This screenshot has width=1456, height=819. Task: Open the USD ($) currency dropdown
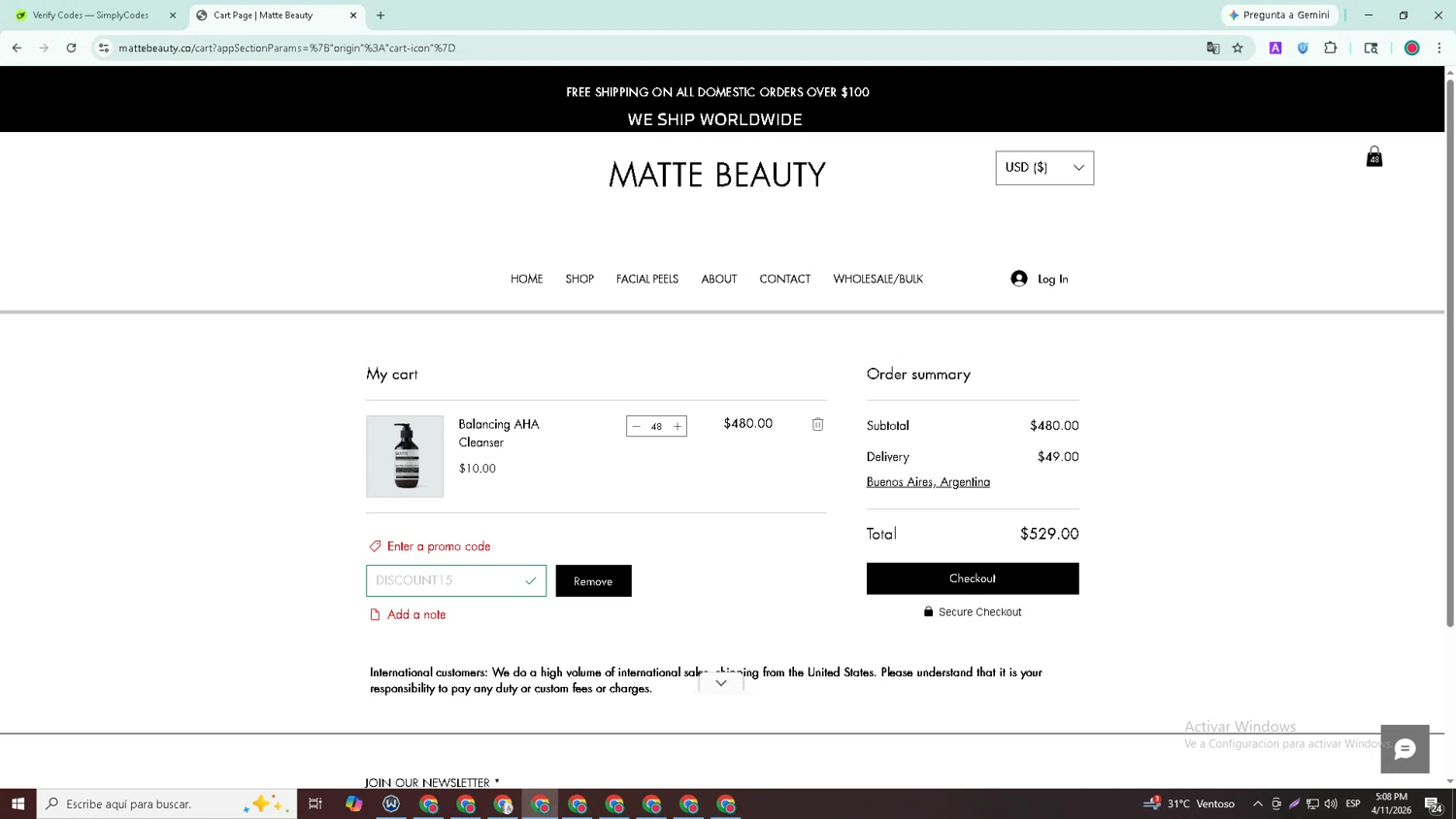click(x=1044, y=168)
